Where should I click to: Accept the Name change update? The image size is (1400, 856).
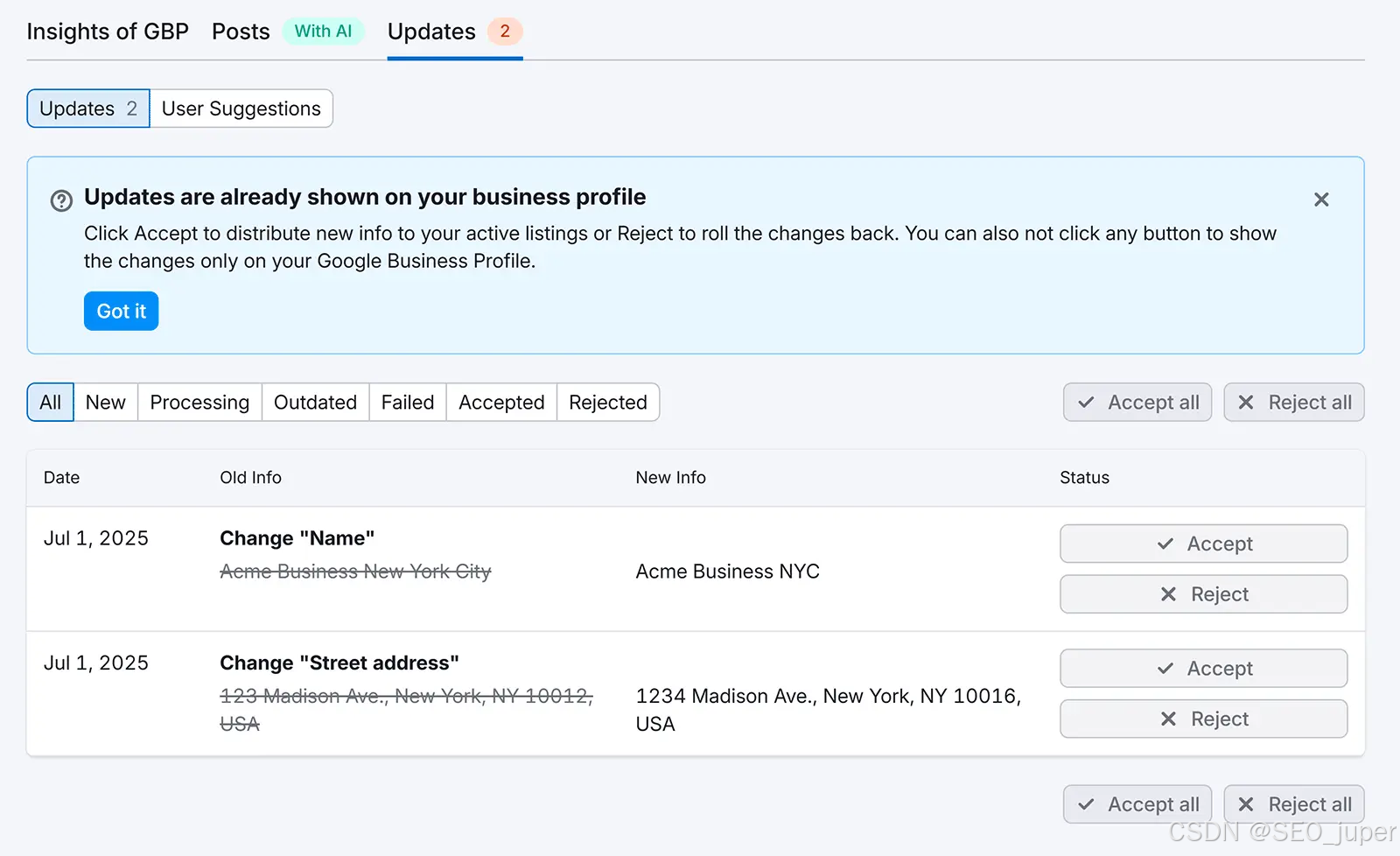pyautogui.click(x=1203, y=544)
